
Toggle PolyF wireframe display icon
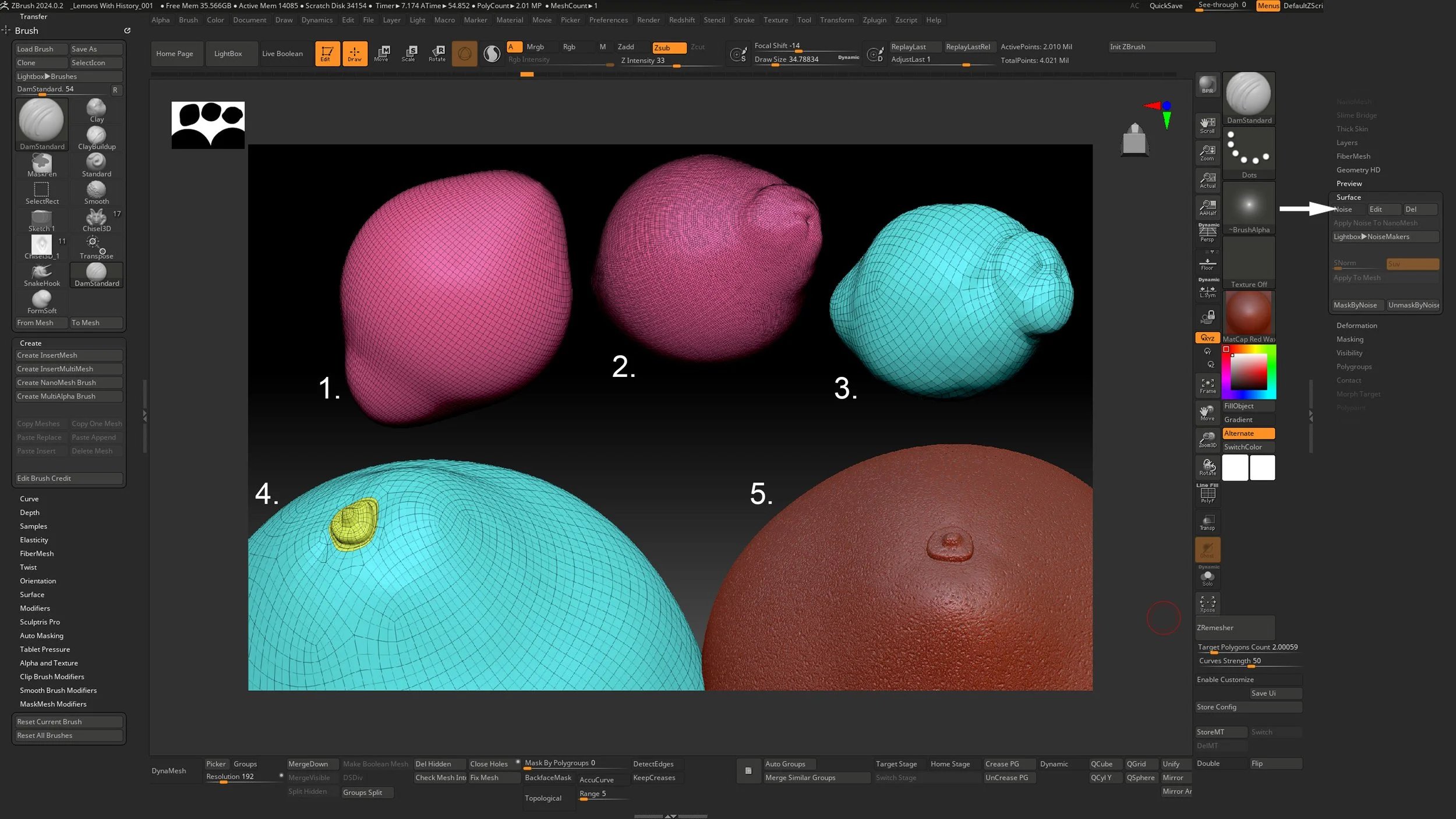1207,495
